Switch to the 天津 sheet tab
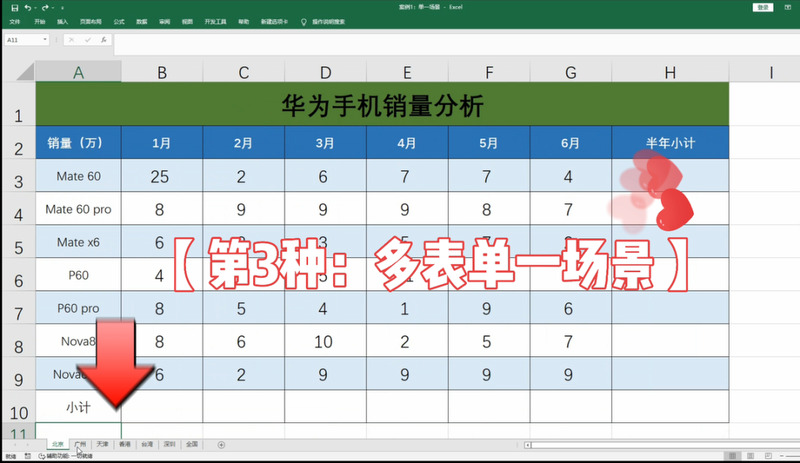Viewport: 800px width, 463px height. click(103, 445)
